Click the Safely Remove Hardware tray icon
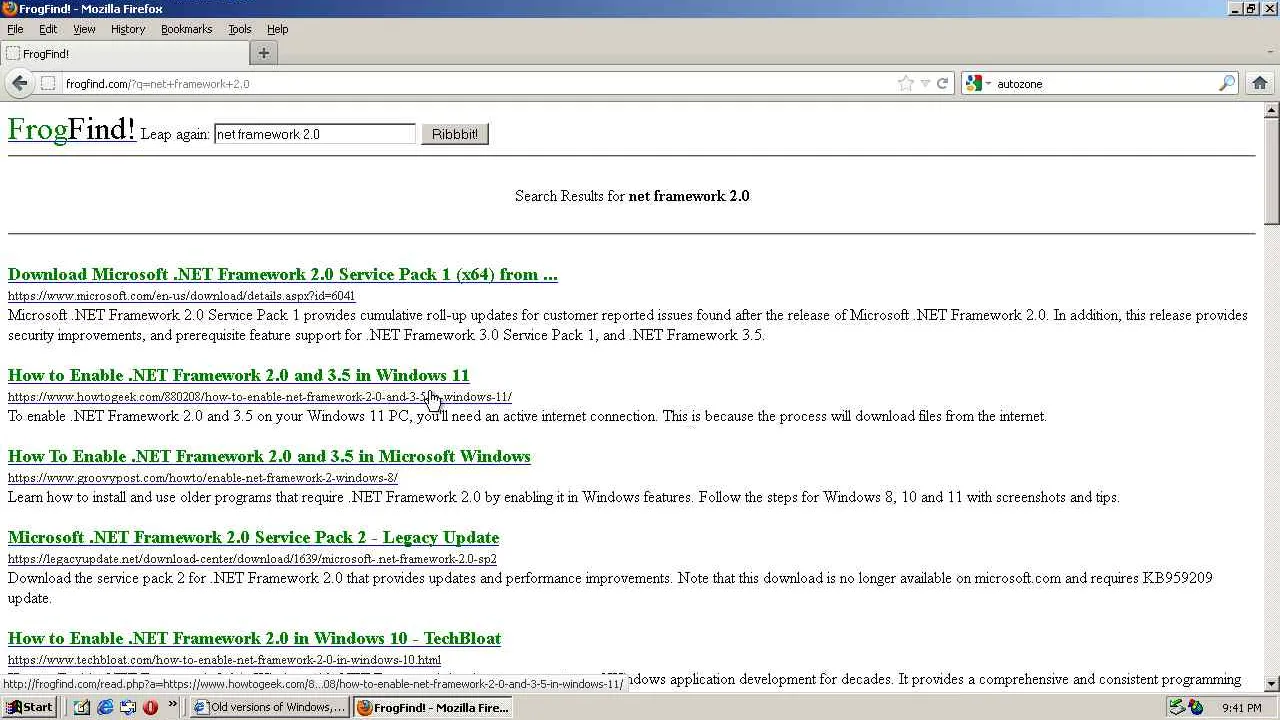1280x720 pixels. [x=1177, y=708]
